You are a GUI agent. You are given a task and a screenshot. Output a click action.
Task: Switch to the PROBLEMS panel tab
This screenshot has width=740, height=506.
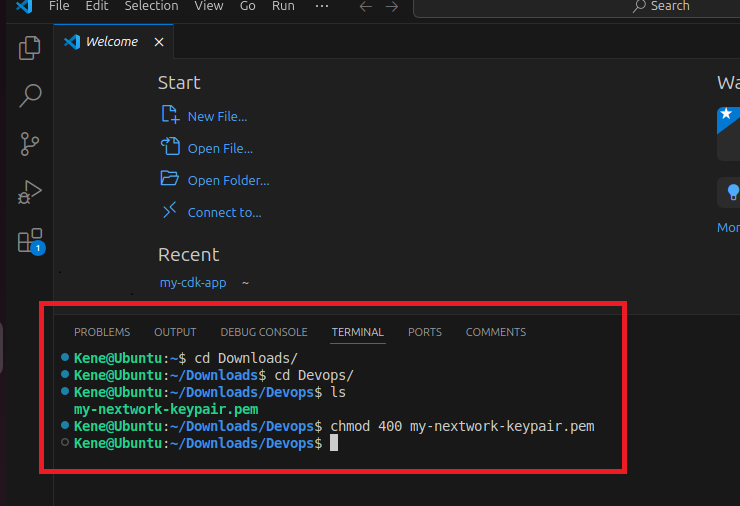pyautogui.click(x=102, y=332)
